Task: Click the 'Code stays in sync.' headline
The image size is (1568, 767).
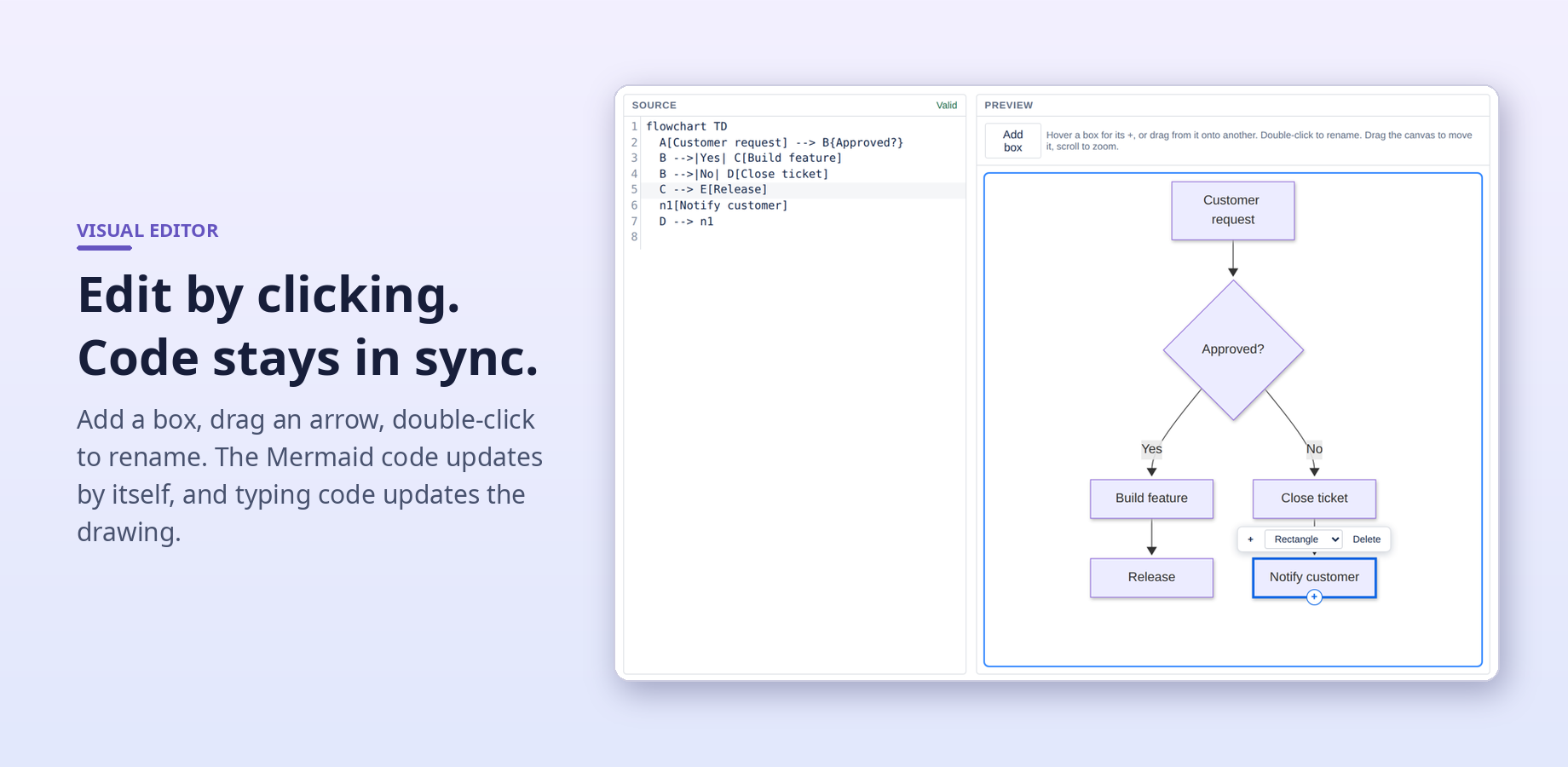Action: click(308, 358)
